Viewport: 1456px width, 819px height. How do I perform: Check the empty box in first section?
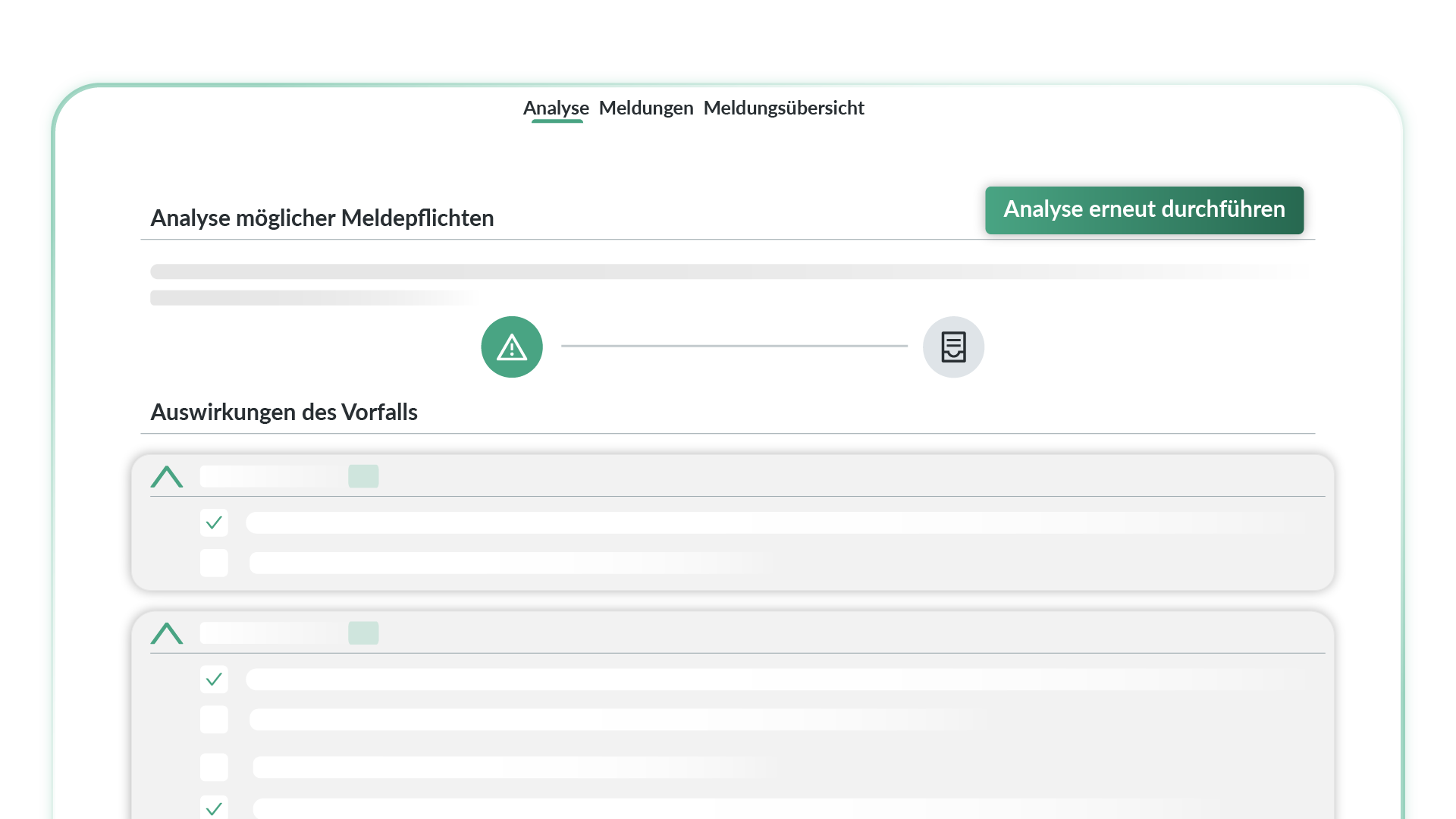214,563
